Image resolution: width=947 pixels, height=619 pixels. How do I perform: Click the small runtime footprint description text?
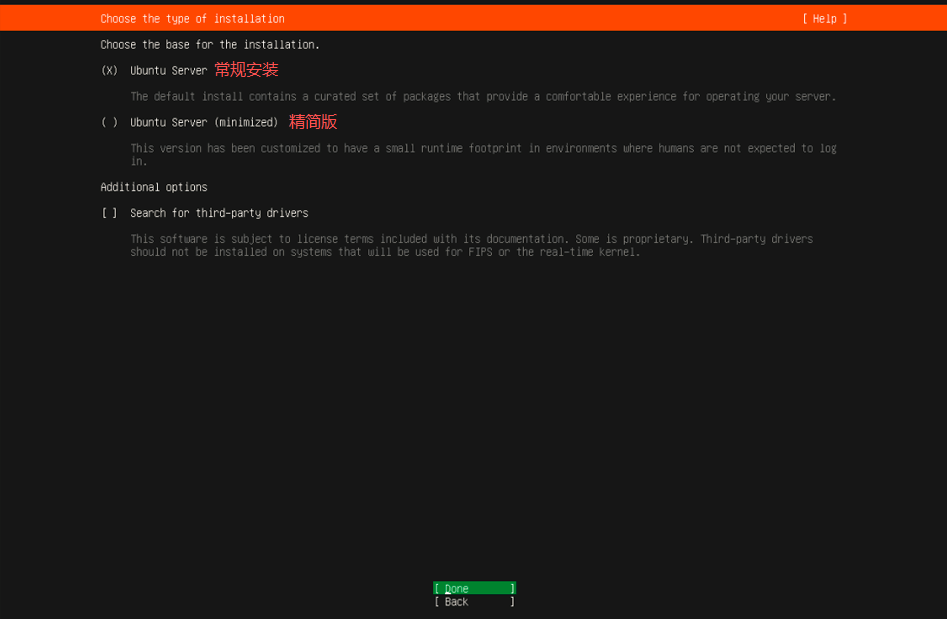point(483,155)
